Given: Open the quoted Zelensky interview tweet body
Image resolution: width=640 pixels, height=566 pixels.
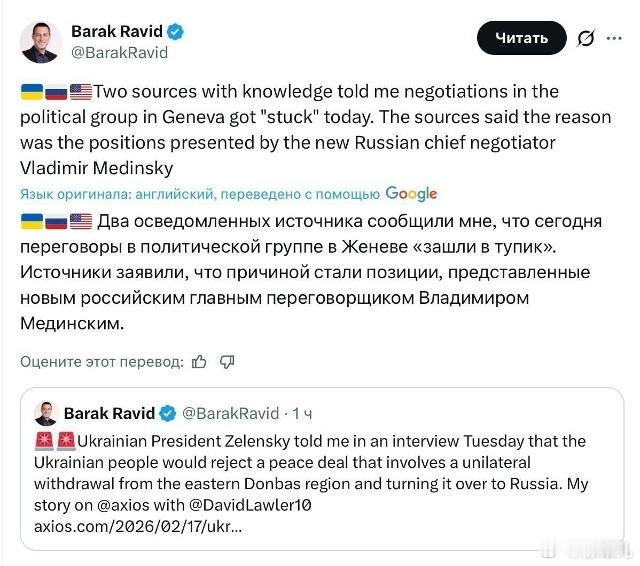Looking at the screenshot, I should [310, 462].
